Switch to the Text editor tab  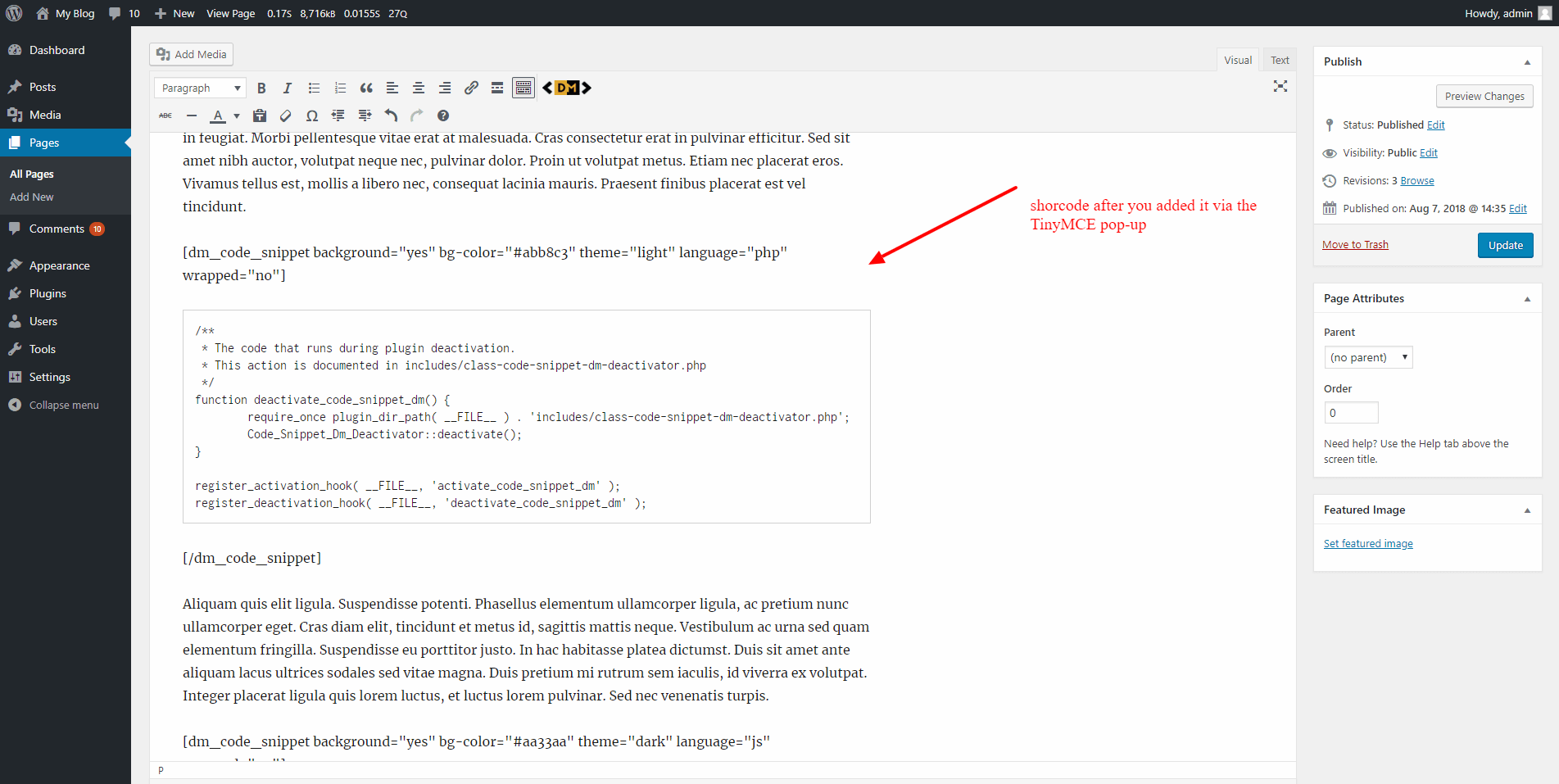[x=1279, y=59]
